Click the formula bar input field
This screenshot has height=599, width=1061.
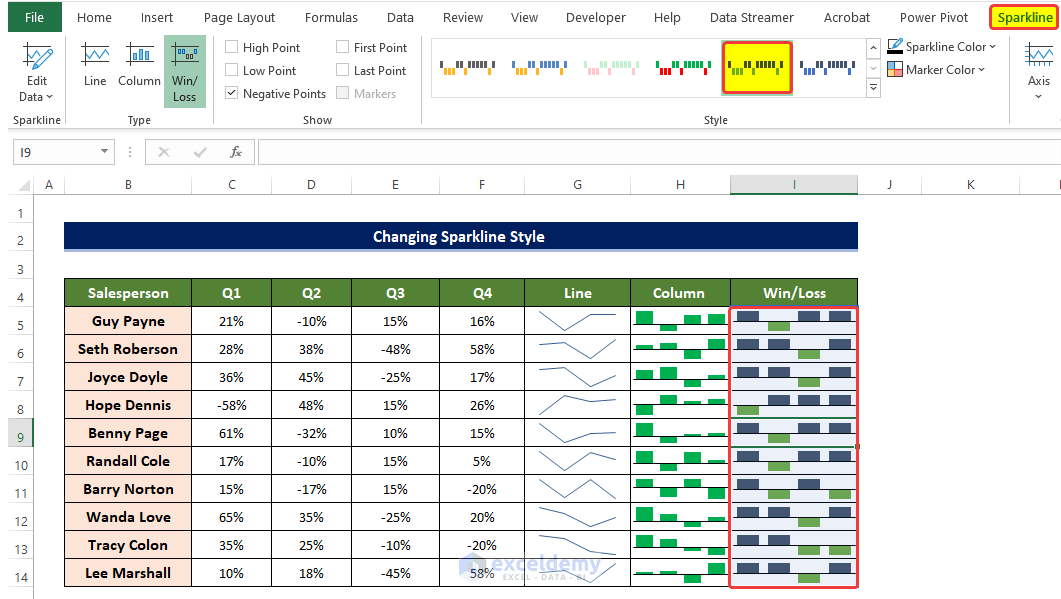pyautogui.click(x=650, y=152)
